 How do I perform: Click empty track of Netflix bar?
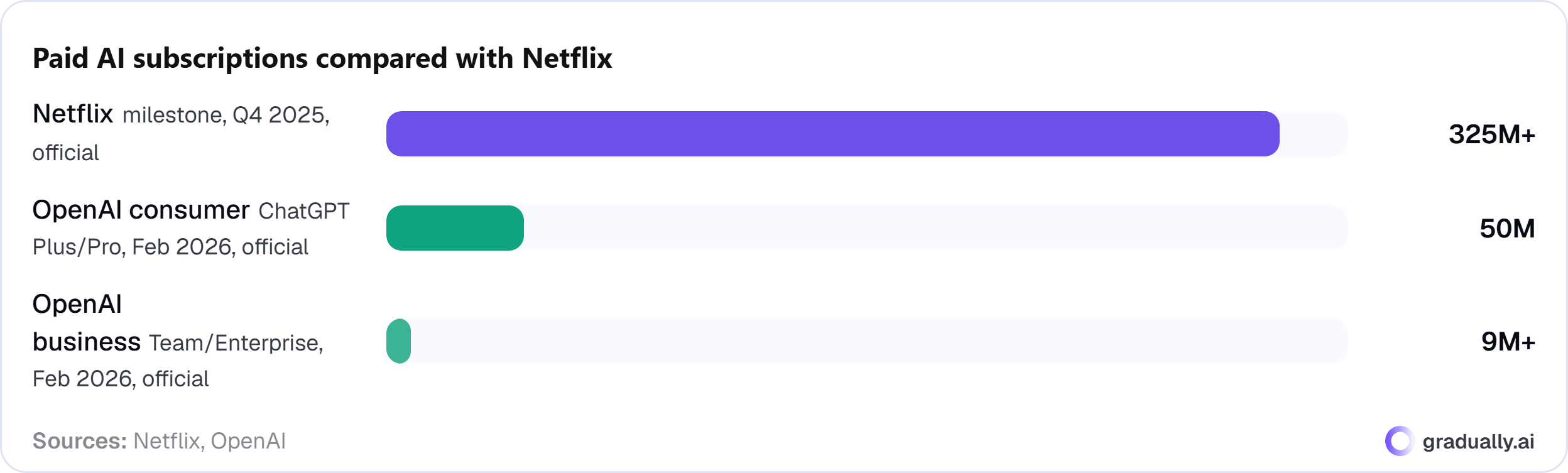[x=1313, y=134]
